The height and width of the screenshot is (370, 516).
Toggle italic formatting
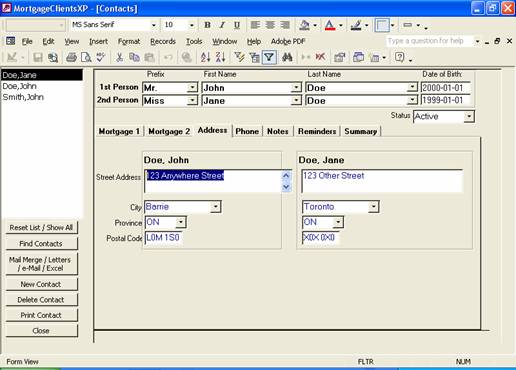(222, 25)
